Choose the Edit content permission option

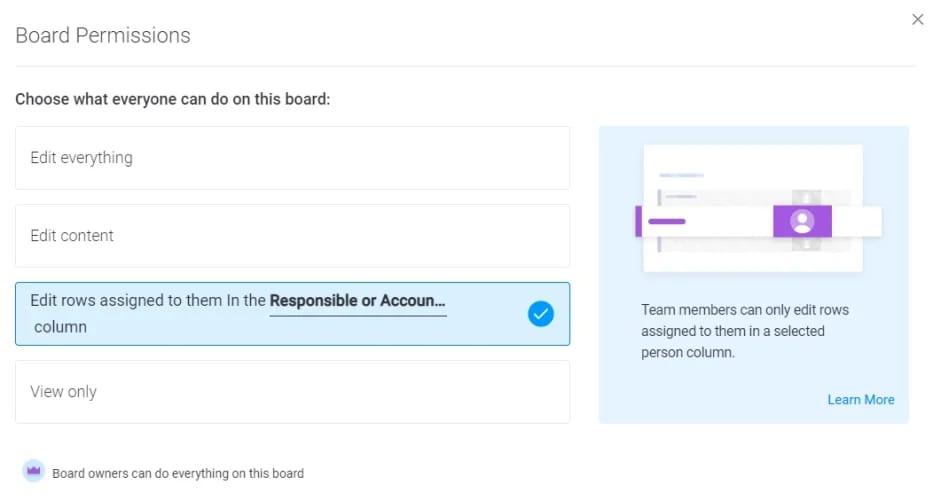coord(292,236)
